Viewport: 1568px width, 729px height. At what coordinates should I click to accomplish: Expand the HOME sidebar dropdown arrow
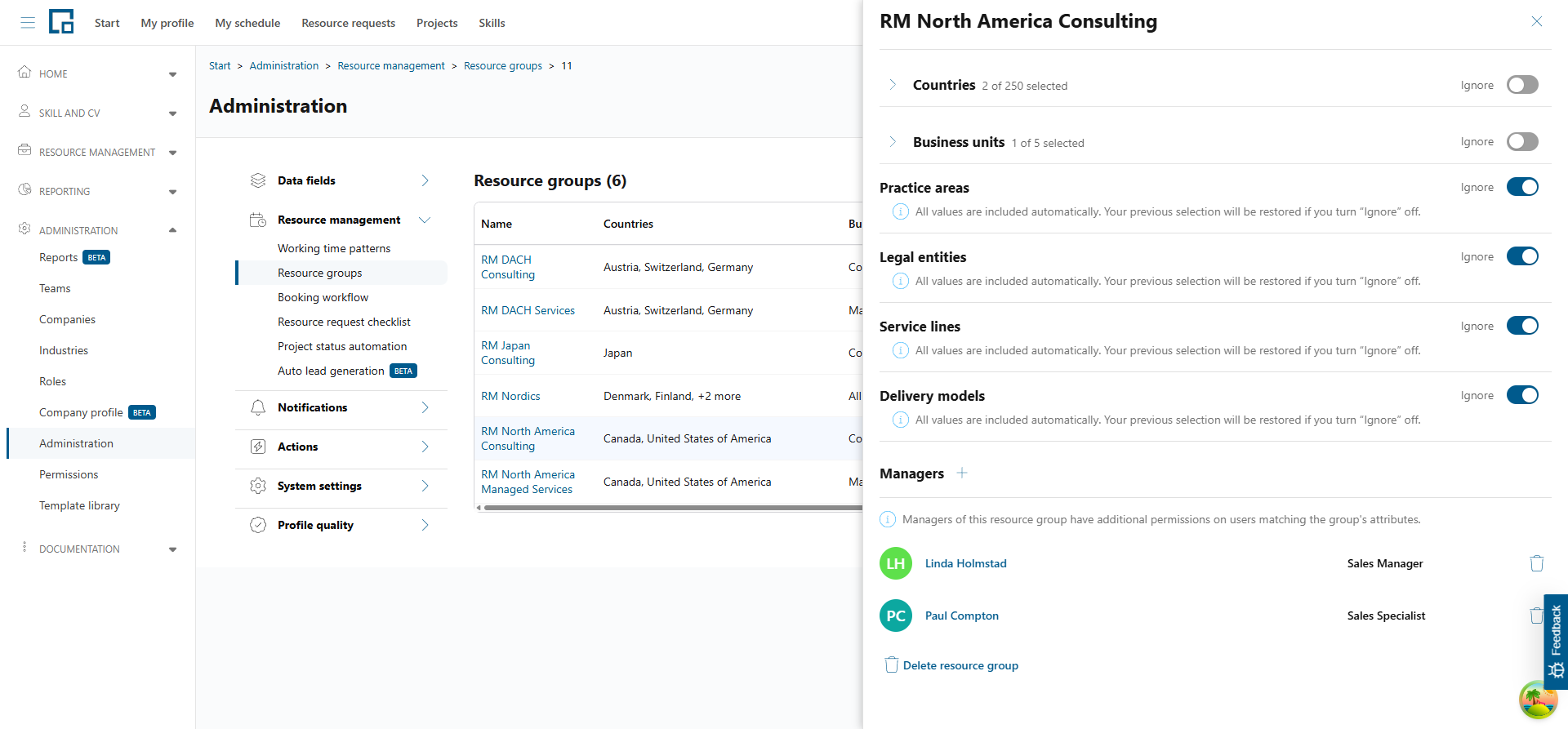click(172, 74)
